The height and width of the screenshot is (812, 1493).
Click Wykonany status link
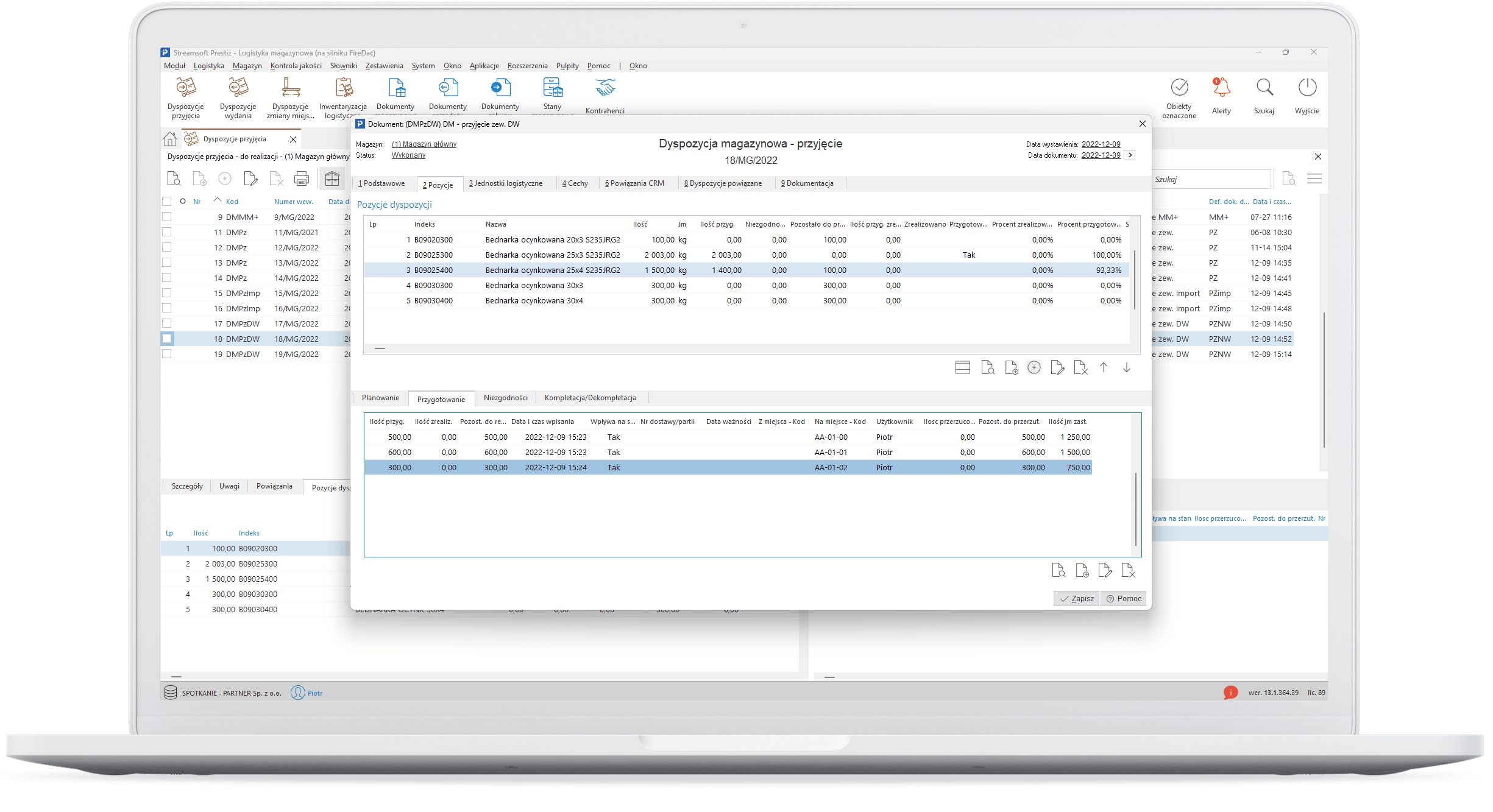click(408, 155)
